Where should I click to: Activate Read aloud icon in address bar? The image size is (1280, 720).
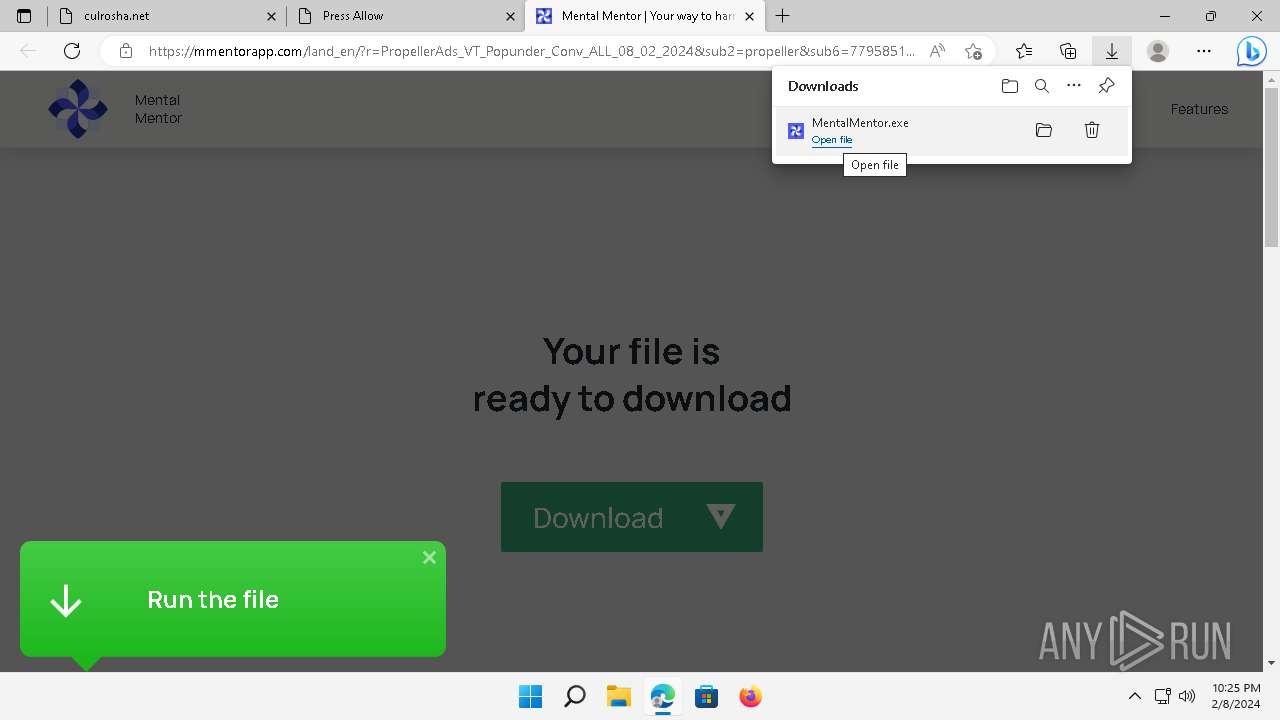(937, 51)
